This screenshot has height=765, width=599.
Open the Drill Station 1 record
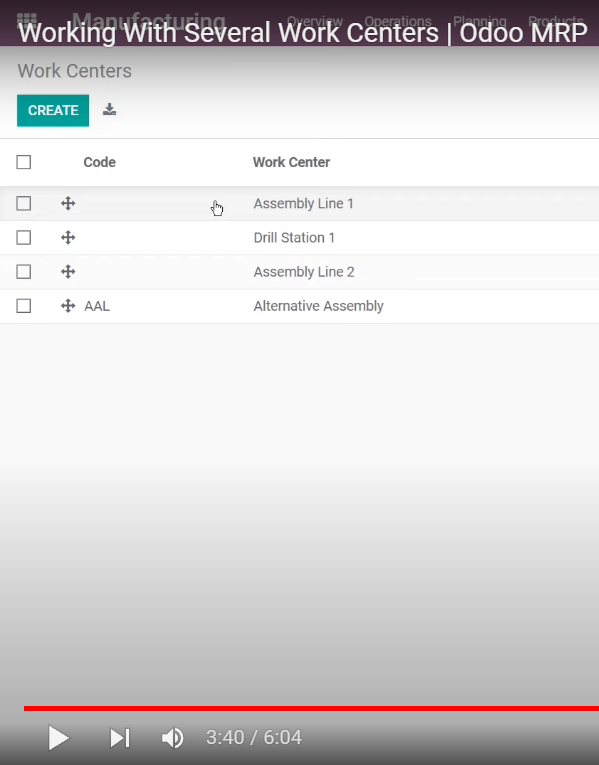click(x=294, y=238)
